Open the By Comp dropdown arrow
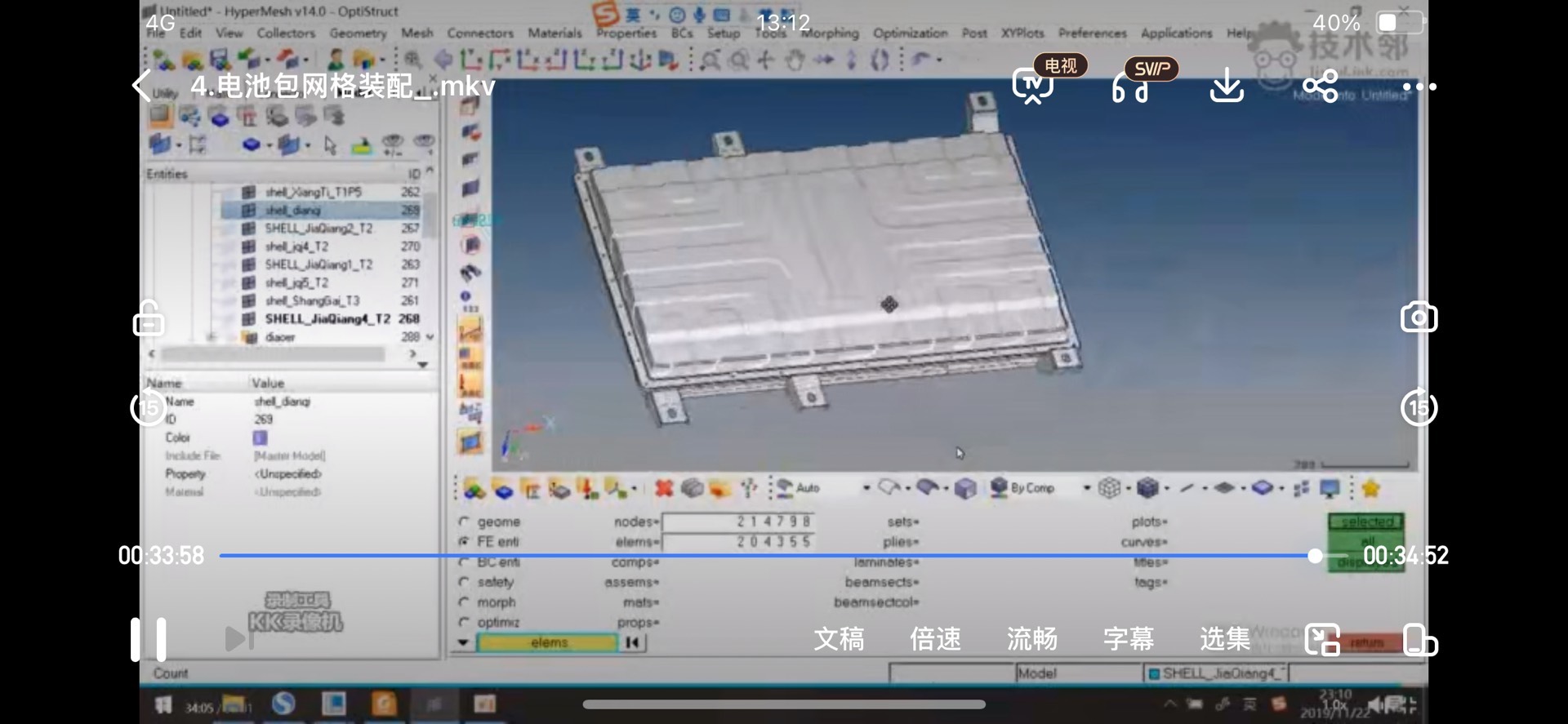This screenshot has height=724, width=1568. tap(1086, 488)
